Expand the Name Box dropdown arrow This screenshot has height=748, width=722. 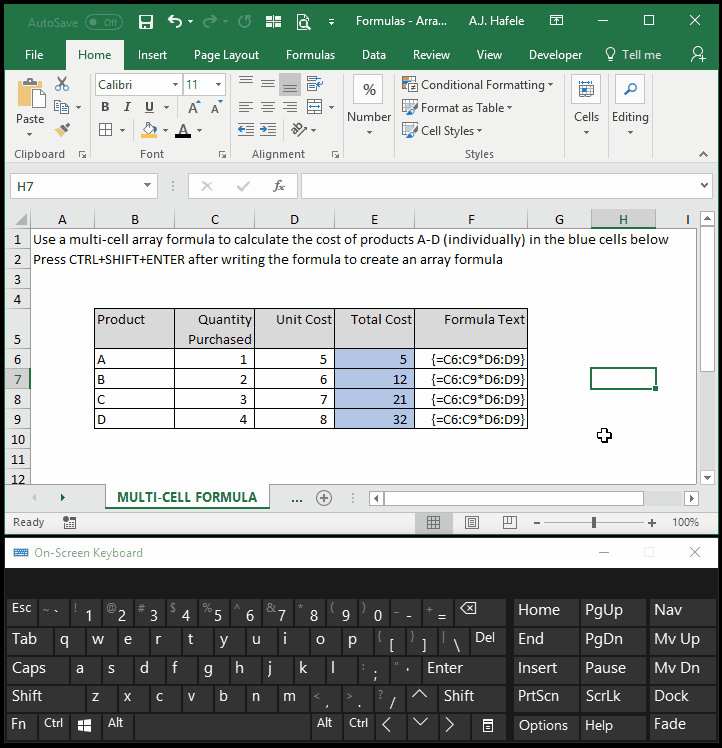coord(147,186)
